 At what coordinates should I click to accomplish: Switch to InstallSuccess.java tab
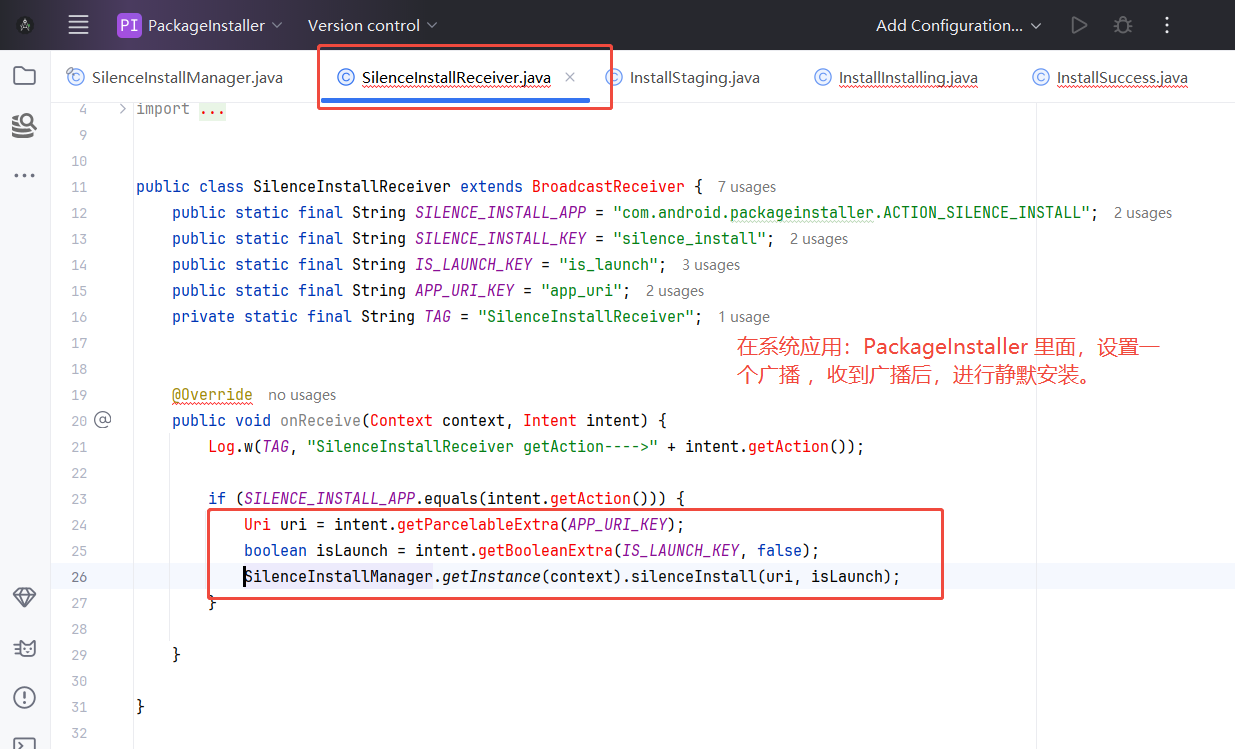point(1111,78)
